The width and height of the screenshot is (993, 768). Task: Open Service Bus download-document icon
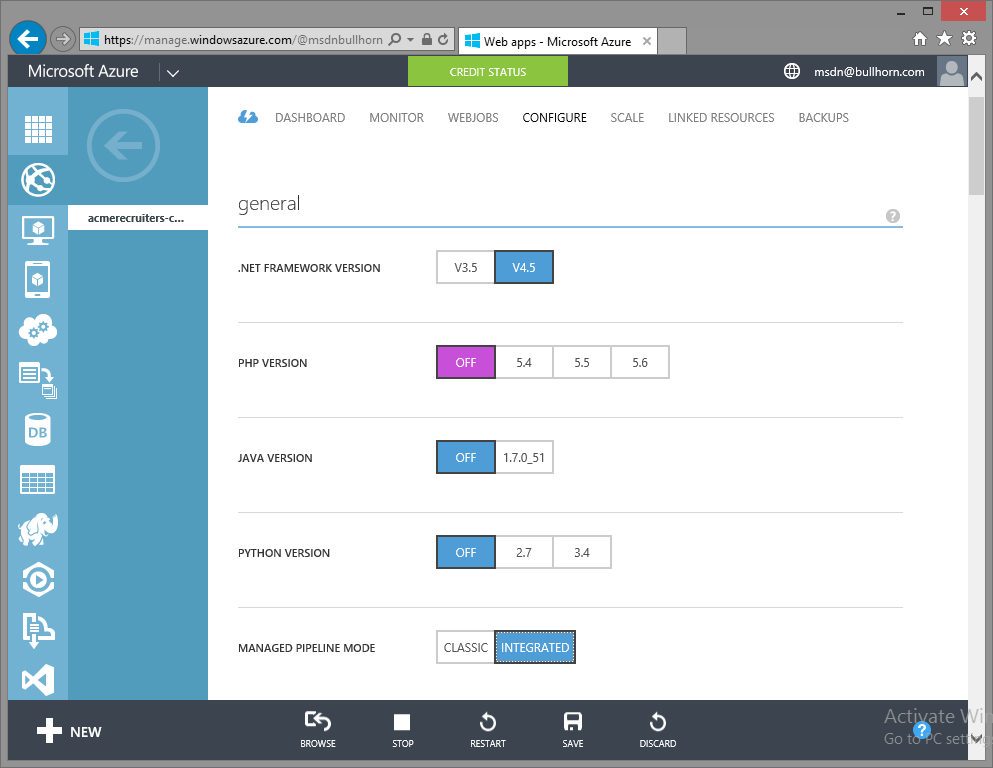(x=38, y=630)
